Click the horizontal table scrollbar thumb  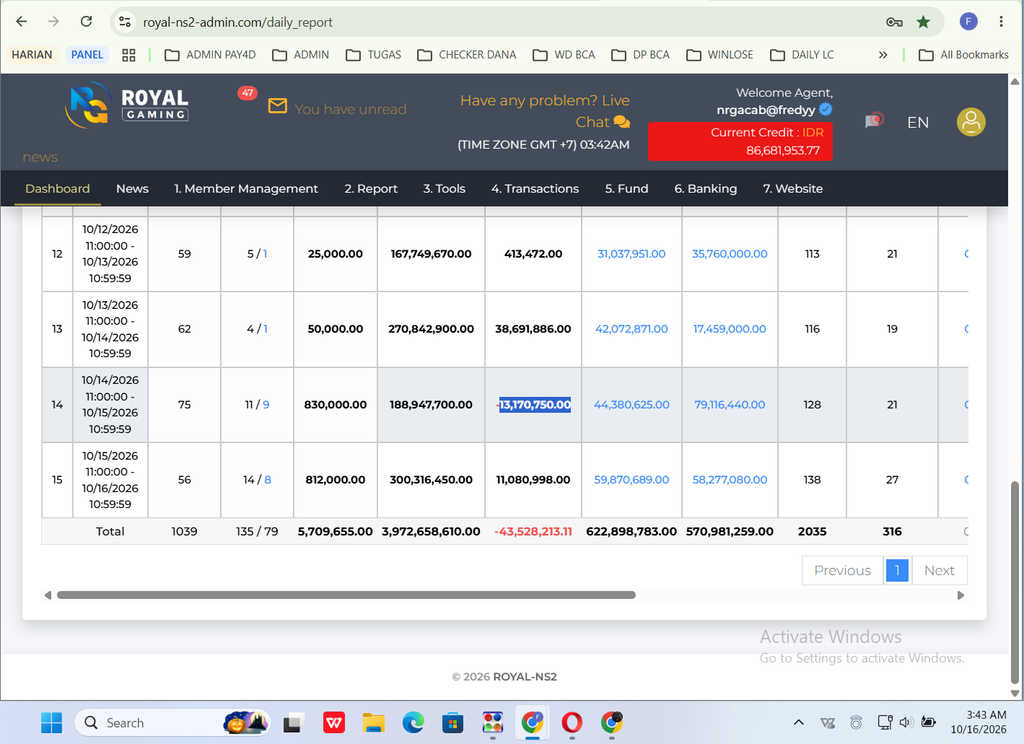point(346,595)
